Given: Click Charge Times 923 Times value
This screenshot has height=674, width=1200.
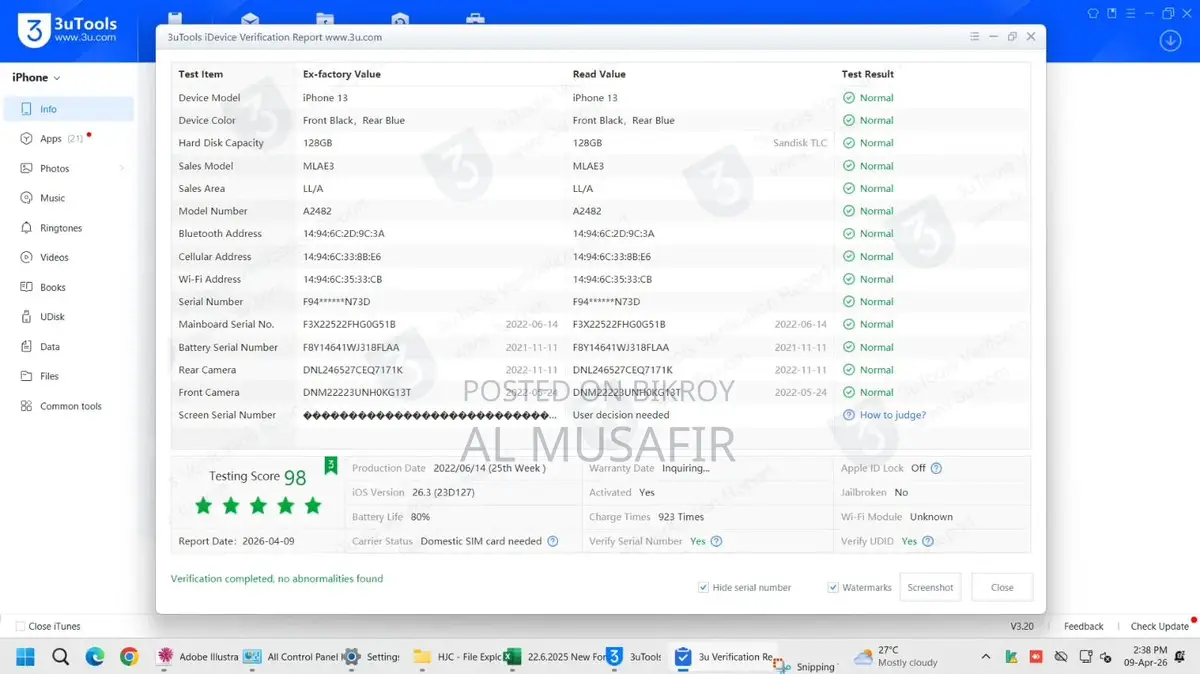Looking at the screenshot, I should tap(680, 517).
